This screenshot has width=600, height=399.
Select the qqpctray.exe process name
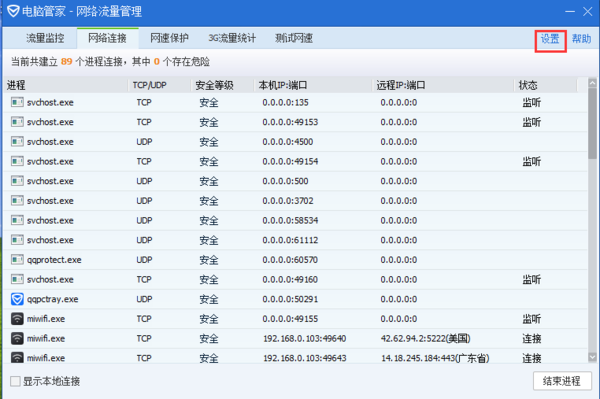[x=52, y=299]
